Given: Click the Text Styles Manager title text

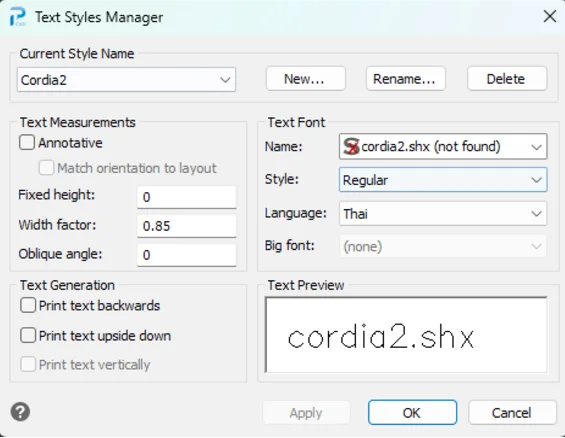Looking at the screenshot, I should (99, 17).
